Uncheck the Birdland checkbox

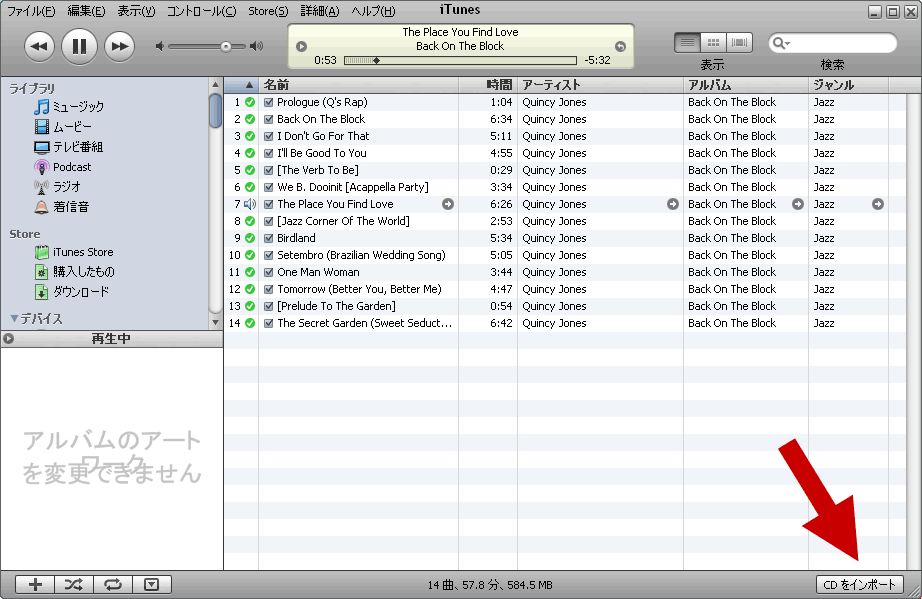[269, 239]
